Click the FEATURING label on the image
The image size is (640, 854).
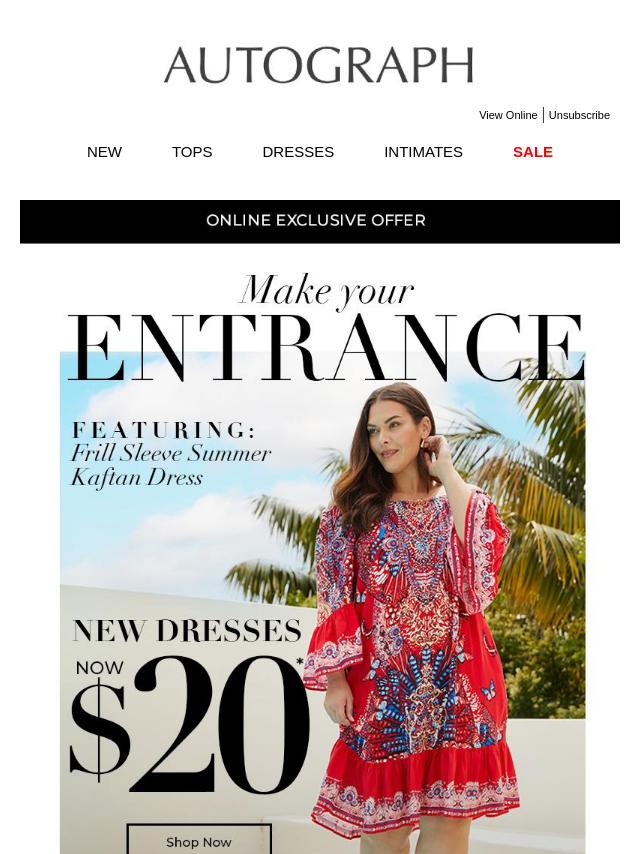click(x=163, y=430)
